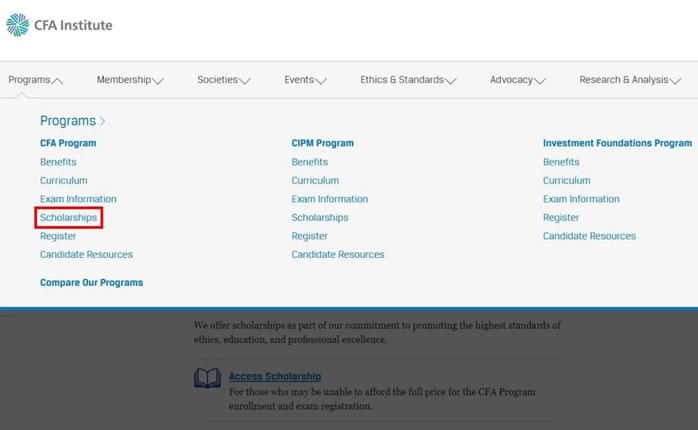
Task: Click the Access Scholarship book icon
Action: (x=207, y=378)
